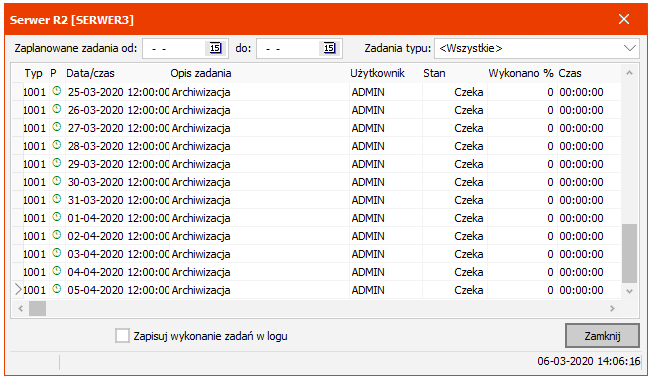Viewport: 650px width, 378px height.
Task: Close the Serwer R2 window
Action: 624,19
